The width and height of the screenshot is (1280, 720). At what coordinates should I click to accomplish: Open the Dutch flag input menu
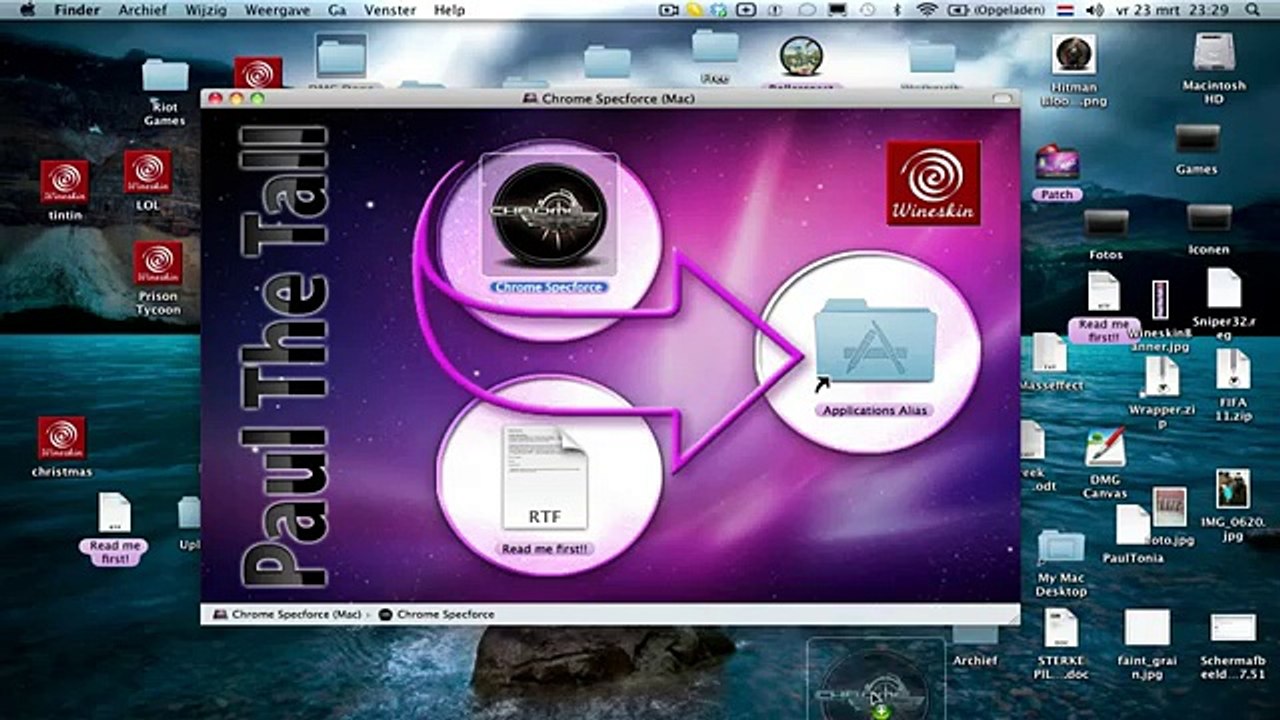(x=1065, y=10)
